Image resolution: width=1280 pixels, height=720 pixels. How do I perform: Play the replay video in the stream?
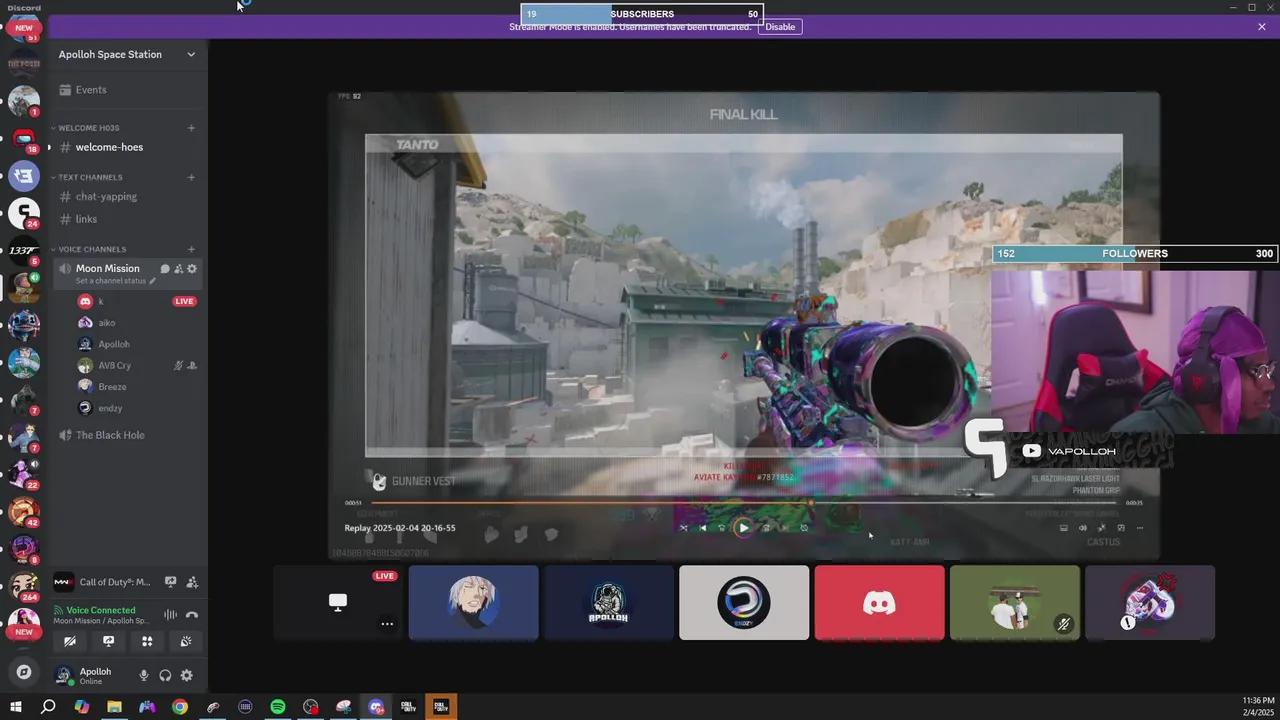743,528
